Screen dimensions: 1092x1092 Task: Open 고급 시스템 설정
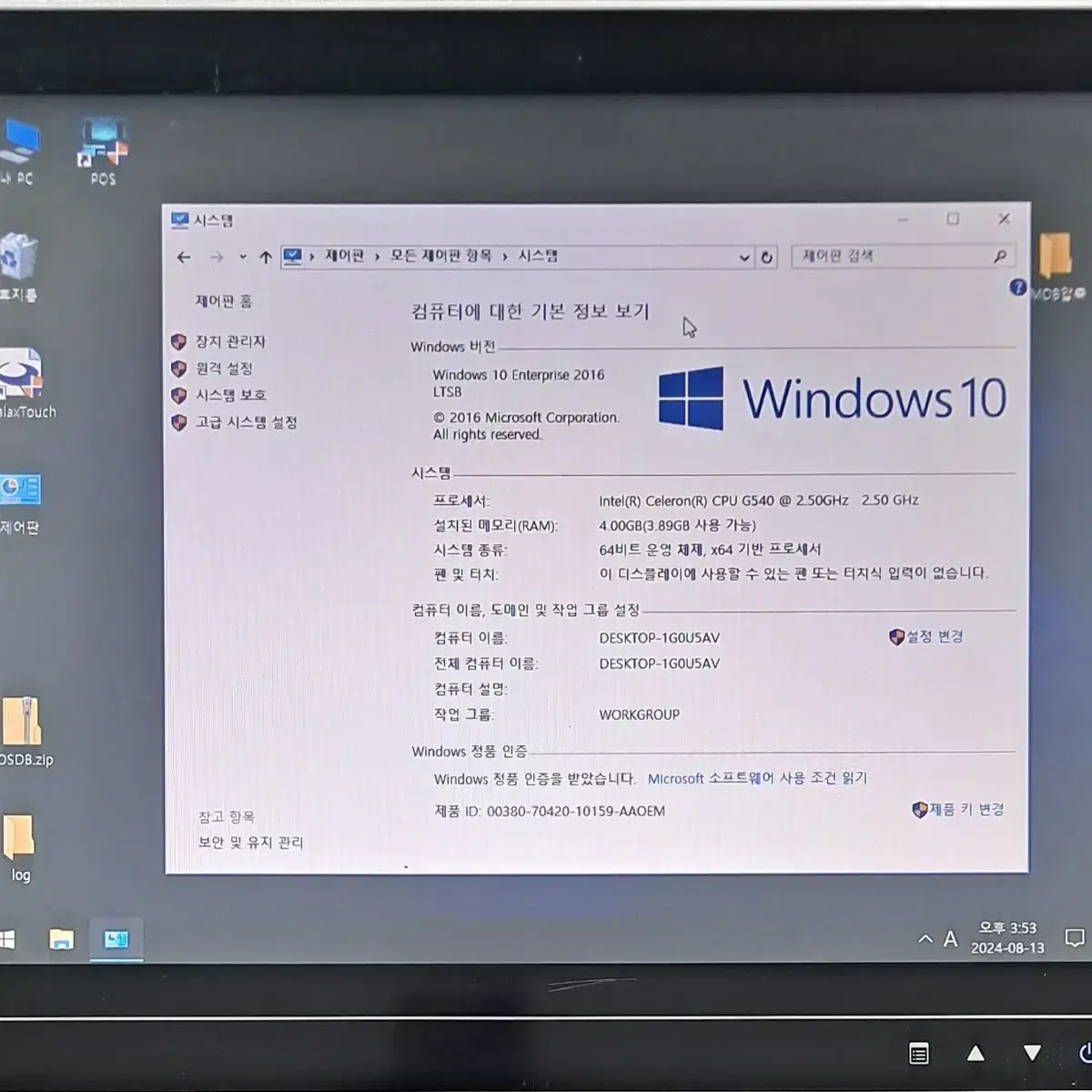(x=246, y=422)
